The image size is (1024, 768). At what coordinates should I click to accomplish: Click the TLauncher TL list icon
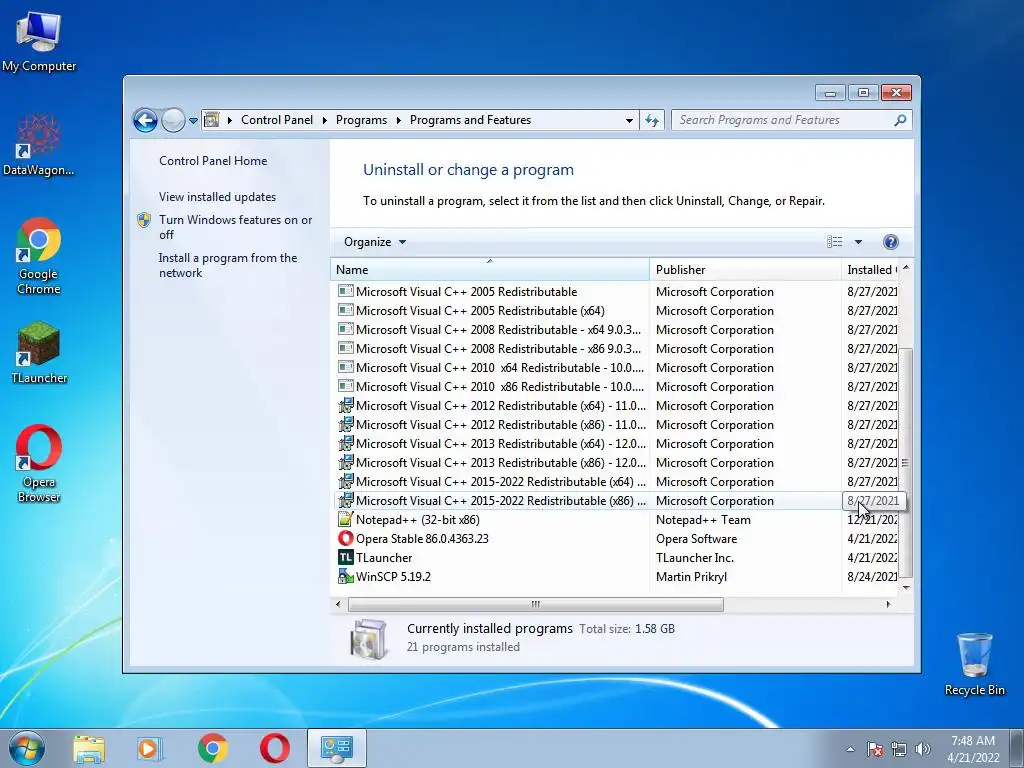coord(345,558)
